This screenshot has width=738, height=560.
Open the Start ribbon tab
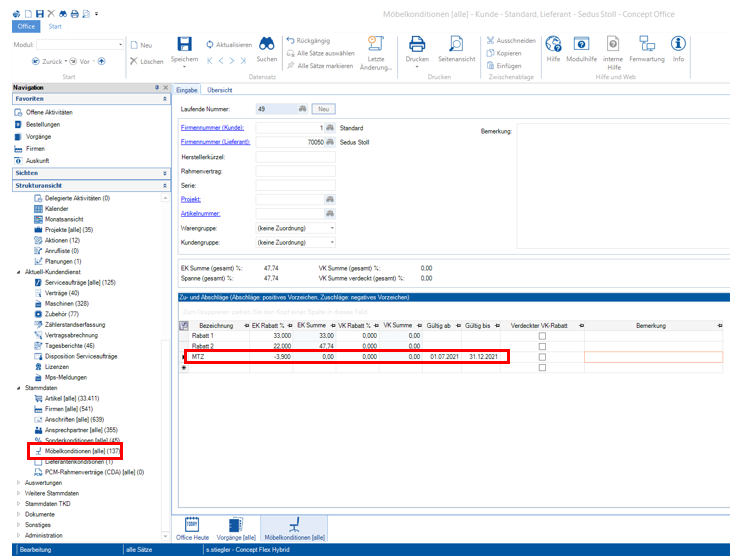(53, 27)
